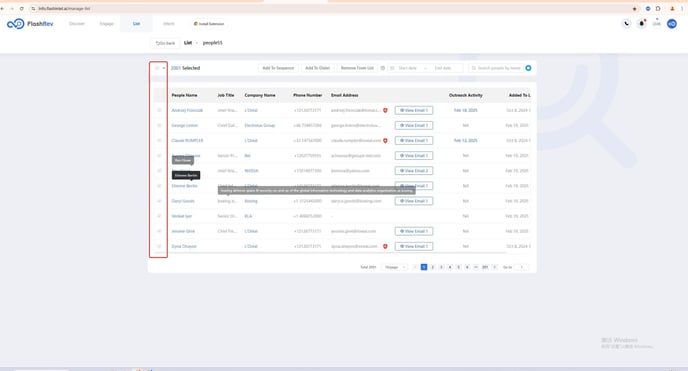688x371 pixels.
Task: Go to last page 201
Action: (485, 267)
